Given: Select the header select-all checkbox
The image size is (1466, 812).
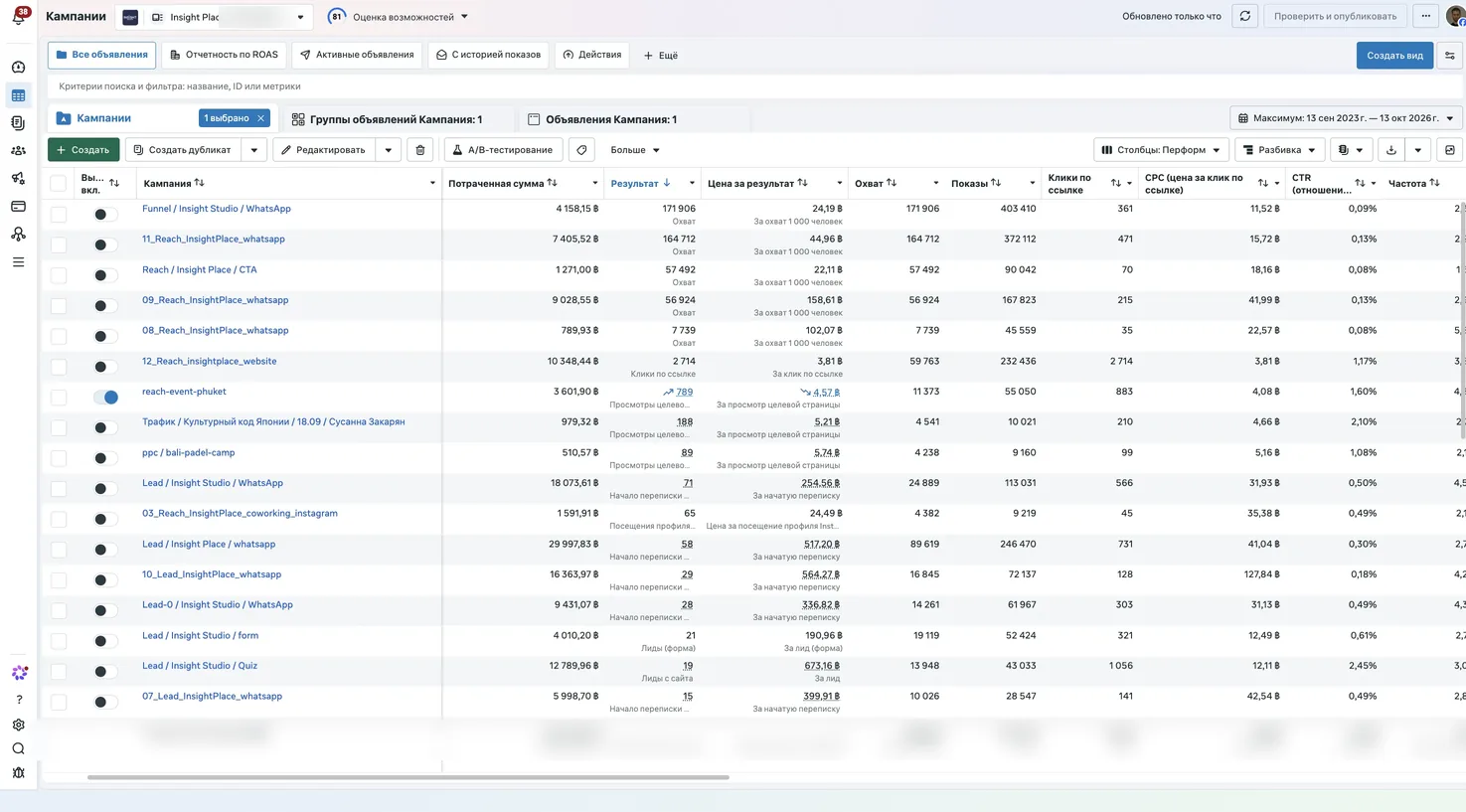Looking at the screenshot, I should pos(59,183).
